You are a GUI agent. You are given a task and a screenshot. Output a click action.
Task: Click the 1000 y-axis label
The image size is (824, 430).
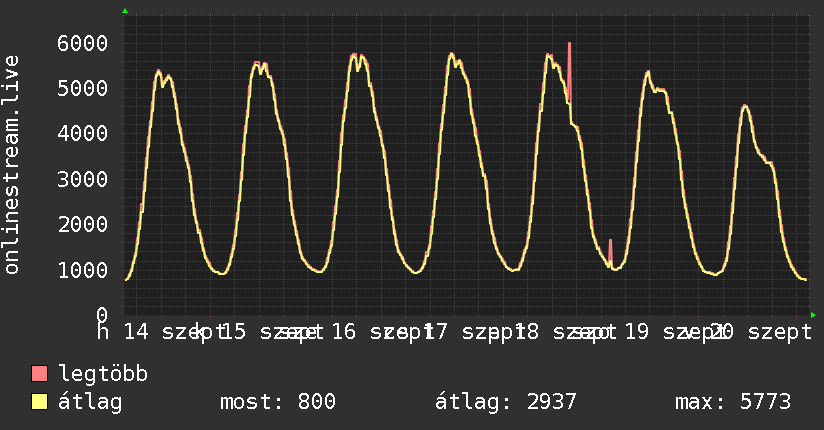pyautogui.click(x=83, y=270)
